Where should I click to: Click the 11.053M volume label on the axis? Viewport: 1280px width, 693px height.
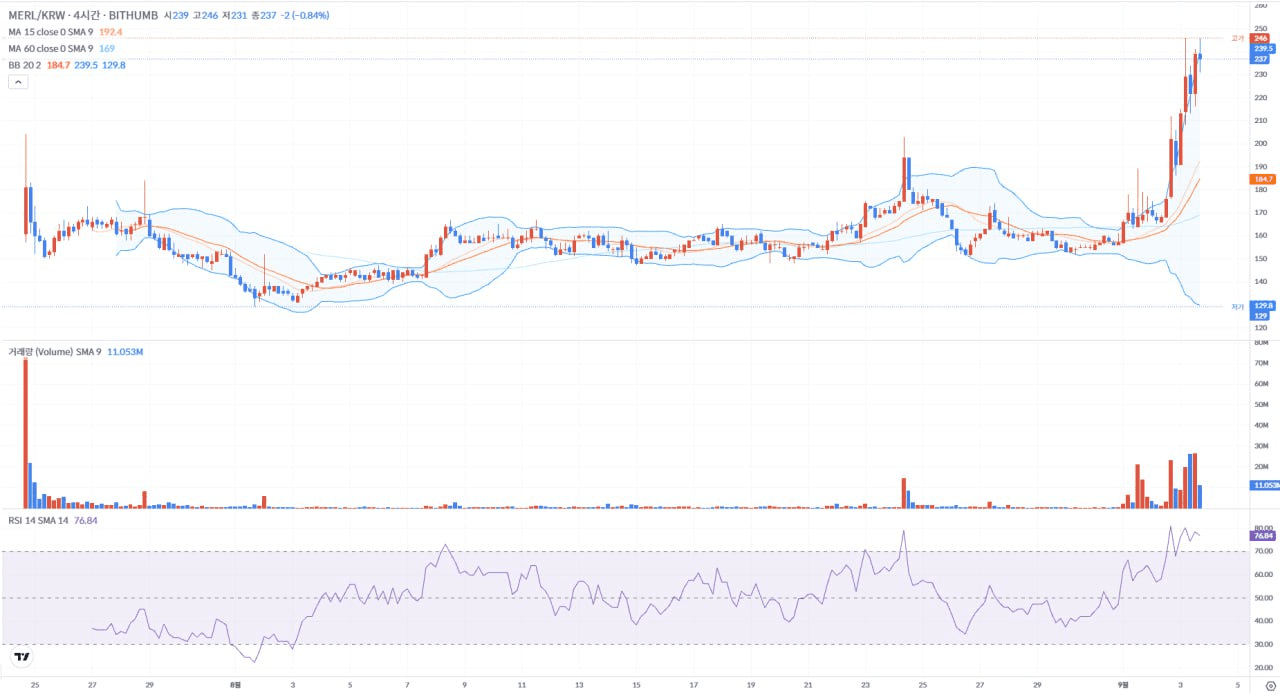pyautogui.click(x=1265, y=485)
